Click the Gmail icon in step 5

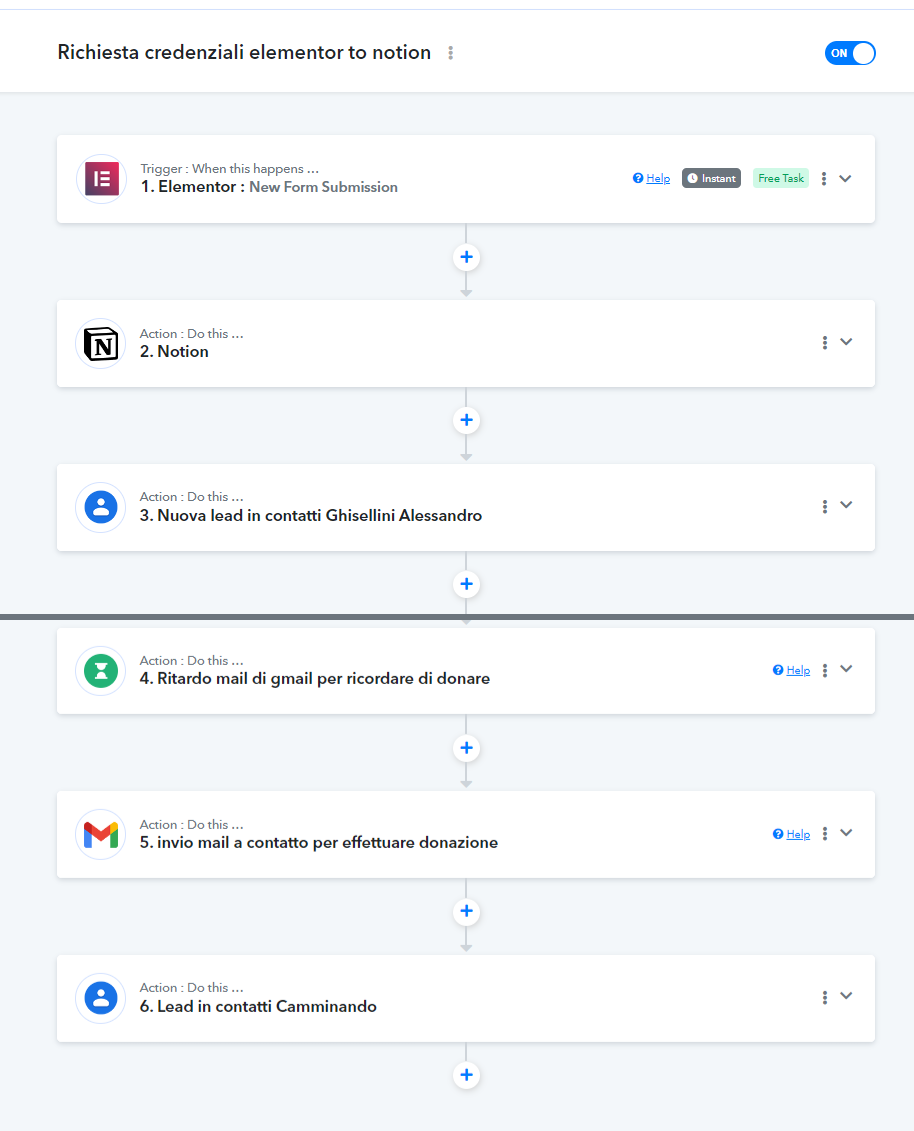click(101, 835)
